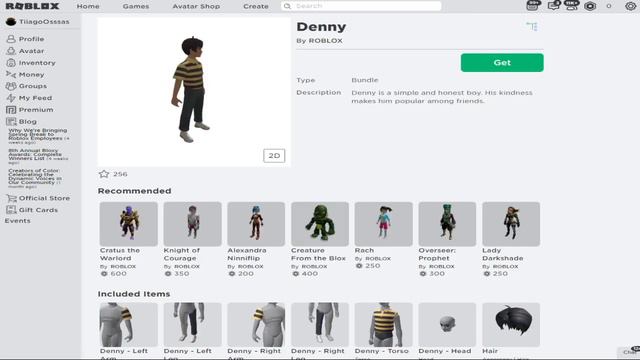Open the chat notifications icon in header
This screenshot has width=640, height=360.
pos(554,5)
